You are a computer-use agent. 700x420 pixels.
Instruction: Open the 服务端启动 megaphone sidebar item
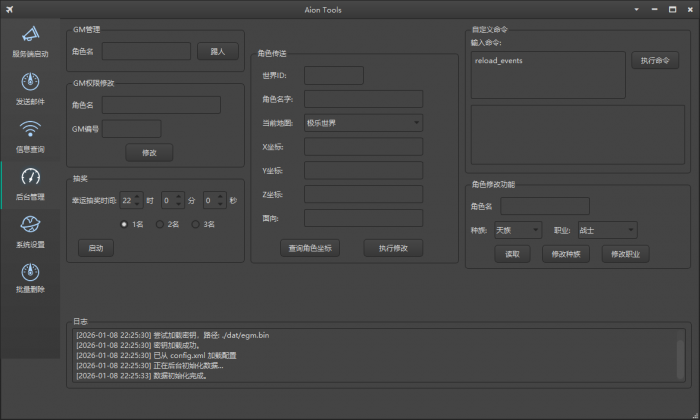[30, 42]
